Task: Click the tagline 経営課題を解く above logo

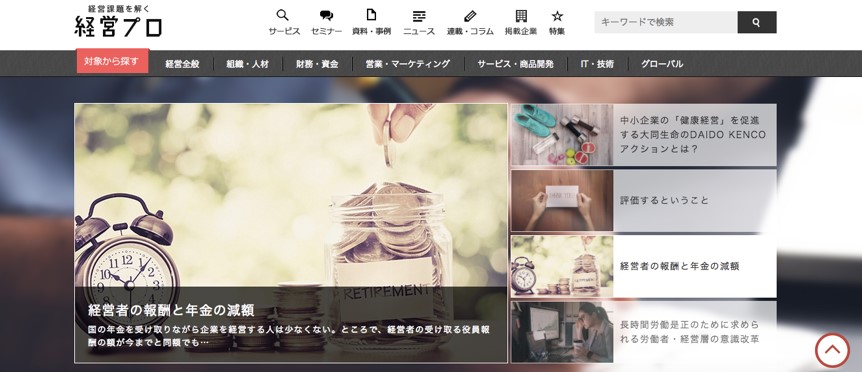Action: [x=118, y=8]
